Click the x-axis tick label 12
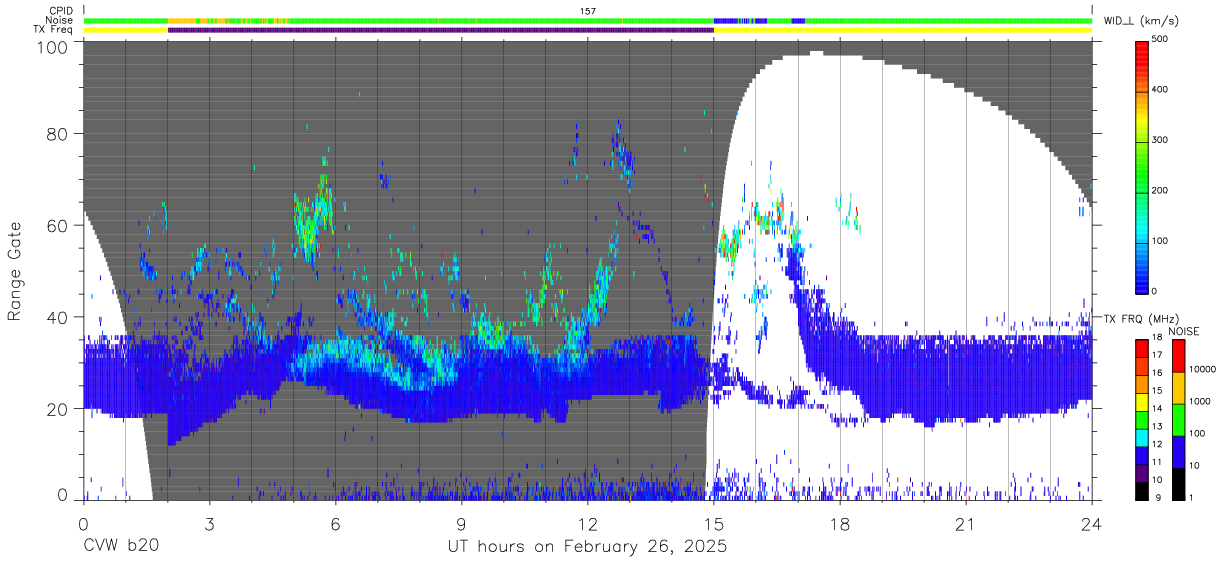This screenshot has height=567, width=1228. 587,524
